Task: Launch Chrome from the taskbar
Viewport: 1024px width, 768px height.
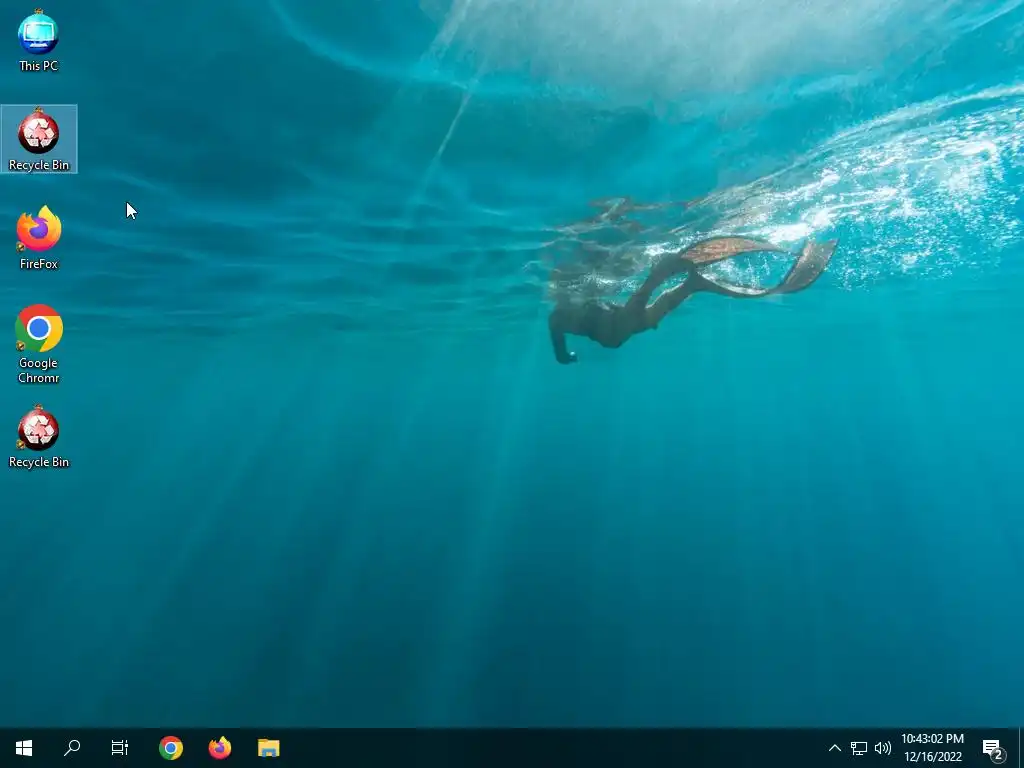Action: 170,748
